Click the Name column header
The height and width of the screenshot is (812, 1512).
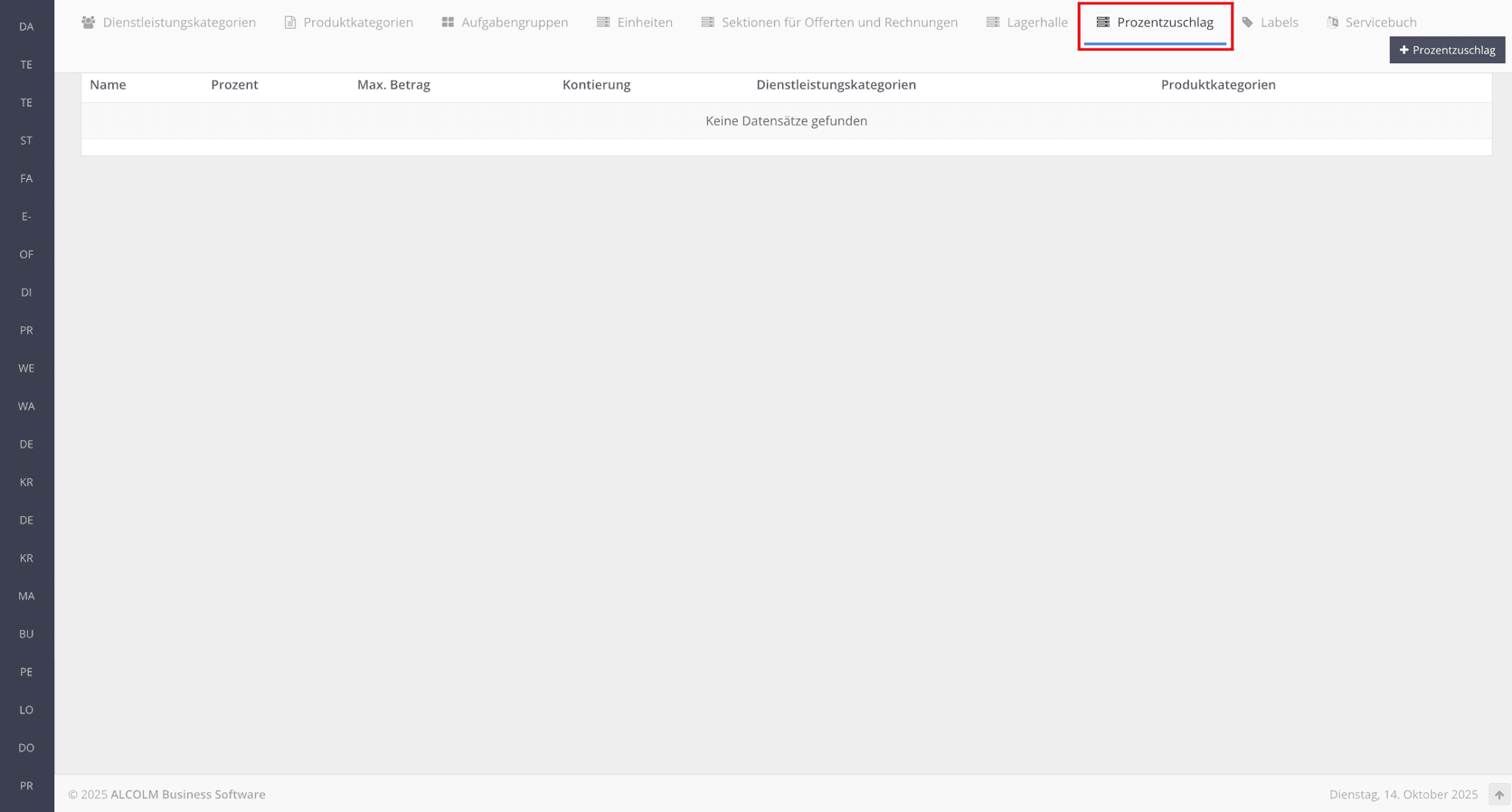[x=108, y=85]
